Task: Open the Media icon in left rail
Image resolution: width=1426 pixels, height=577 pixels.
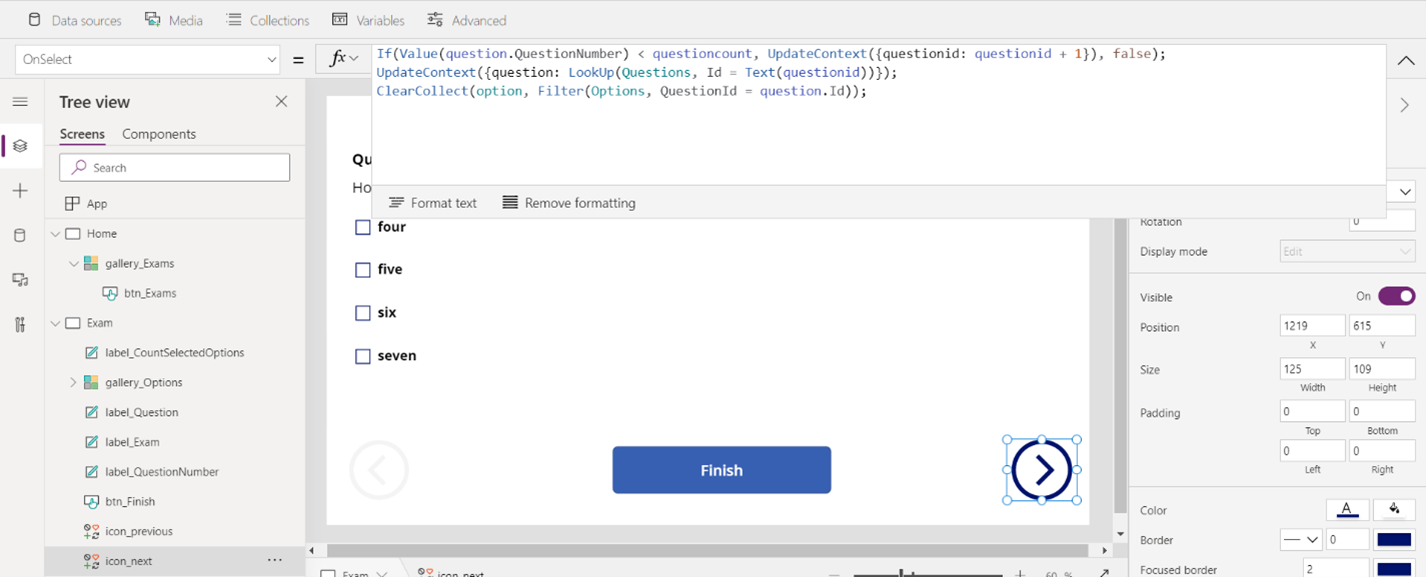Action: point(20,280)
